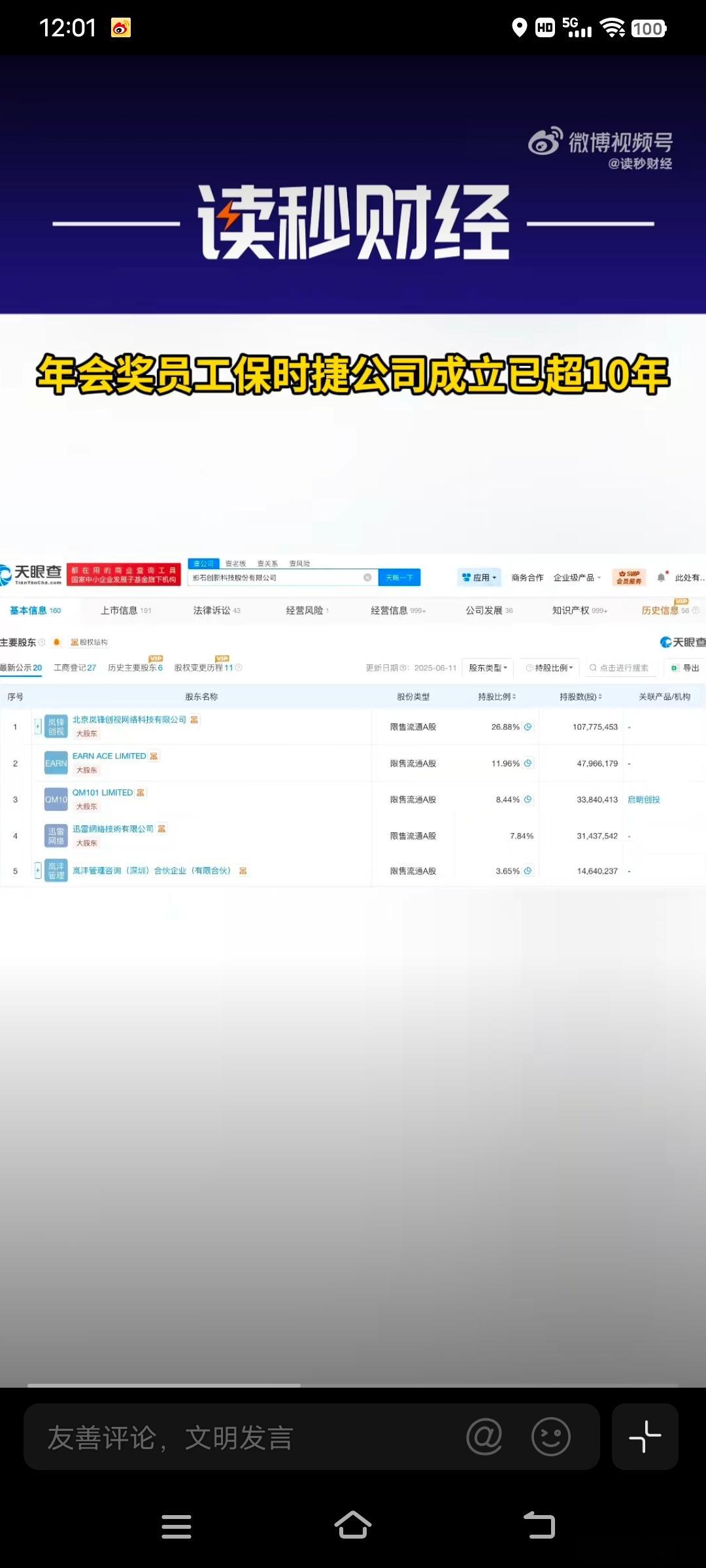Select the 历史主要股东 6 sub-tab

pyautogui.click(x=135, y=666)
